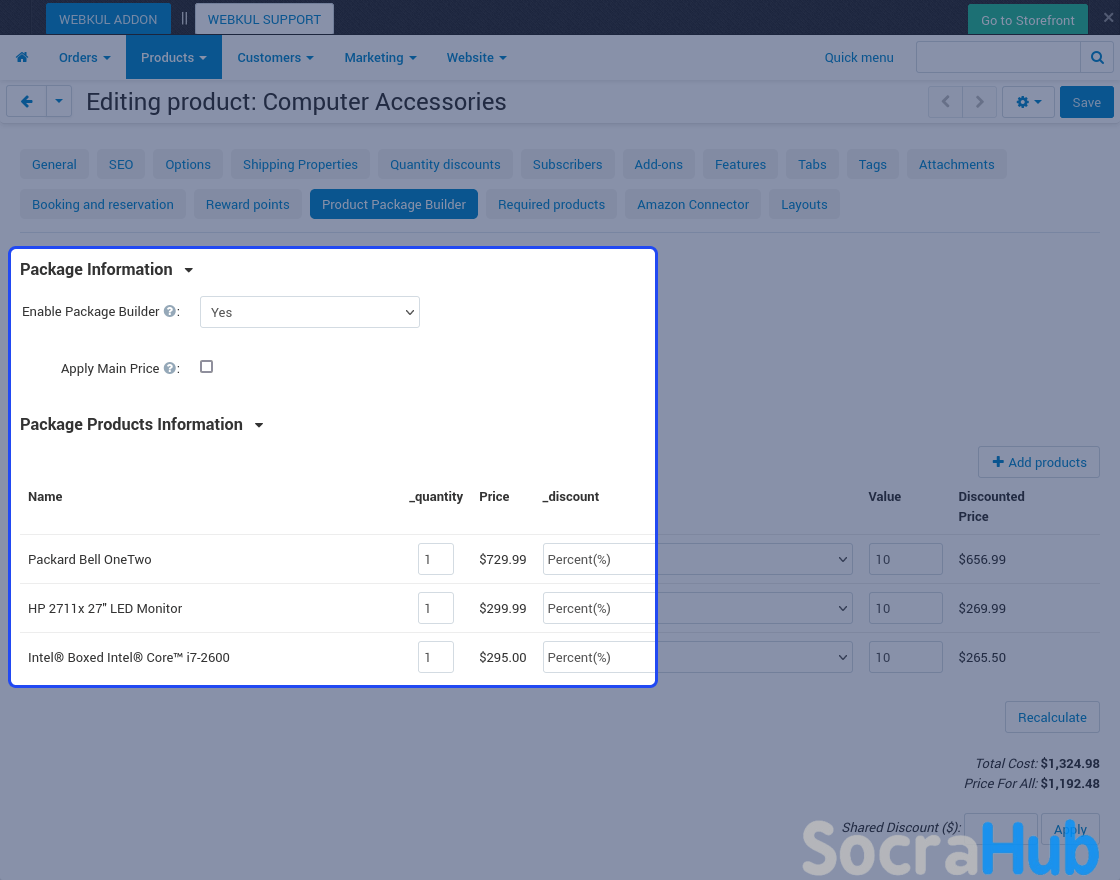Open the Customers menu

(275, 57)
